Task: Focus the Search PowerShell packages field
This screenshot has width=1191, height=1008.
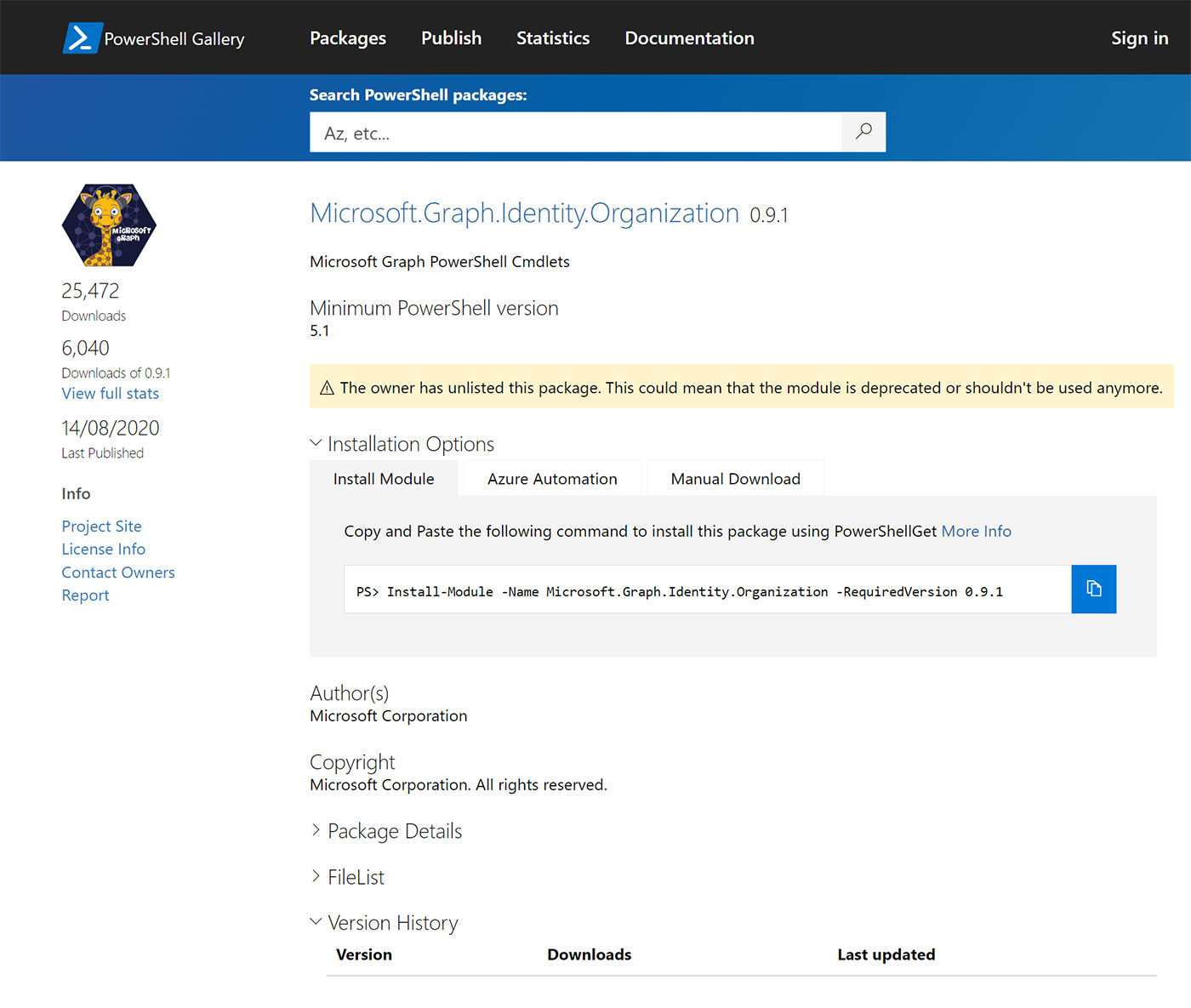Action: tap(575, 133)
